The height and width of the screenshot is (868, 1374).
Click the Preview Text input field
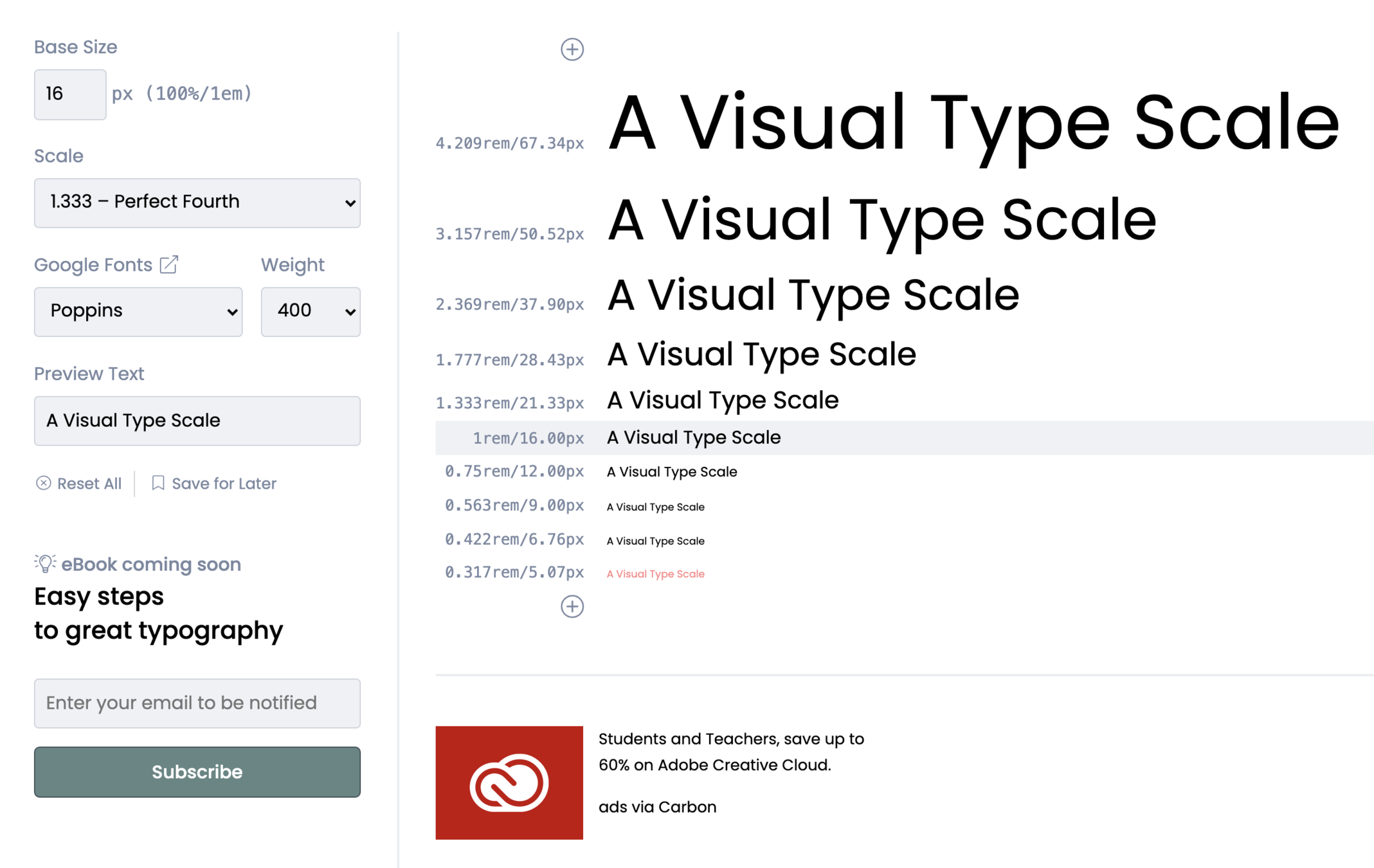point(197,420)
